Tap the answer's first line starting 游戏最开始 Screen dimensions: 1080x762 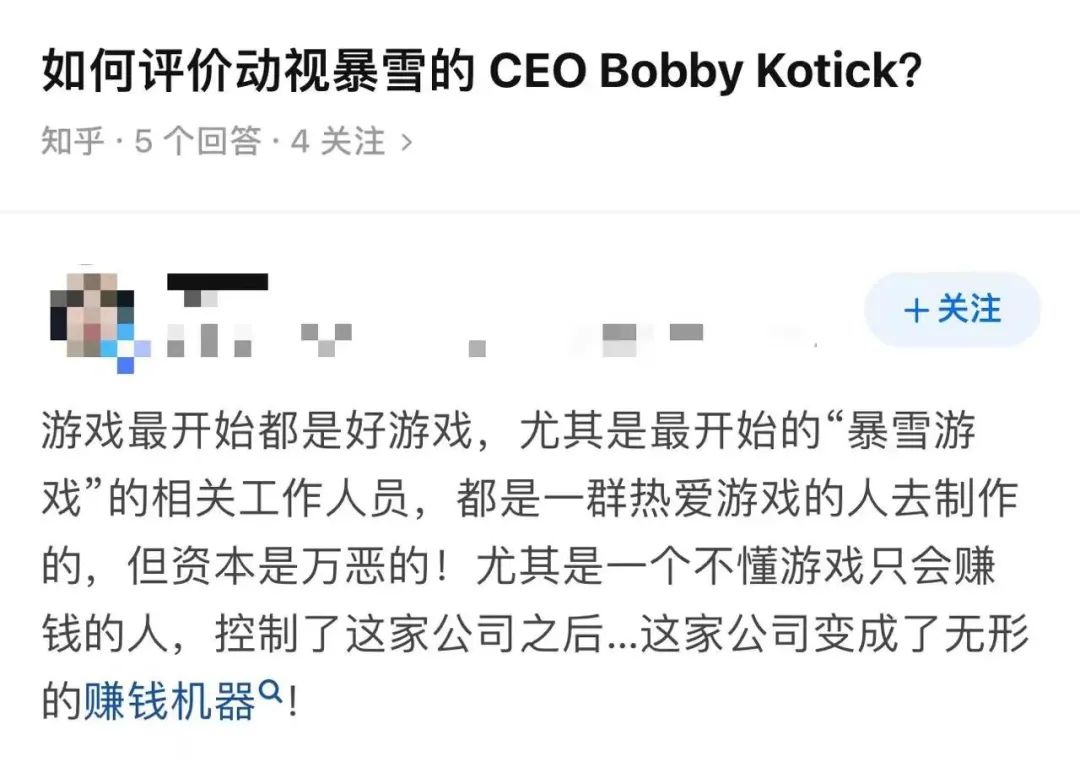270,436
